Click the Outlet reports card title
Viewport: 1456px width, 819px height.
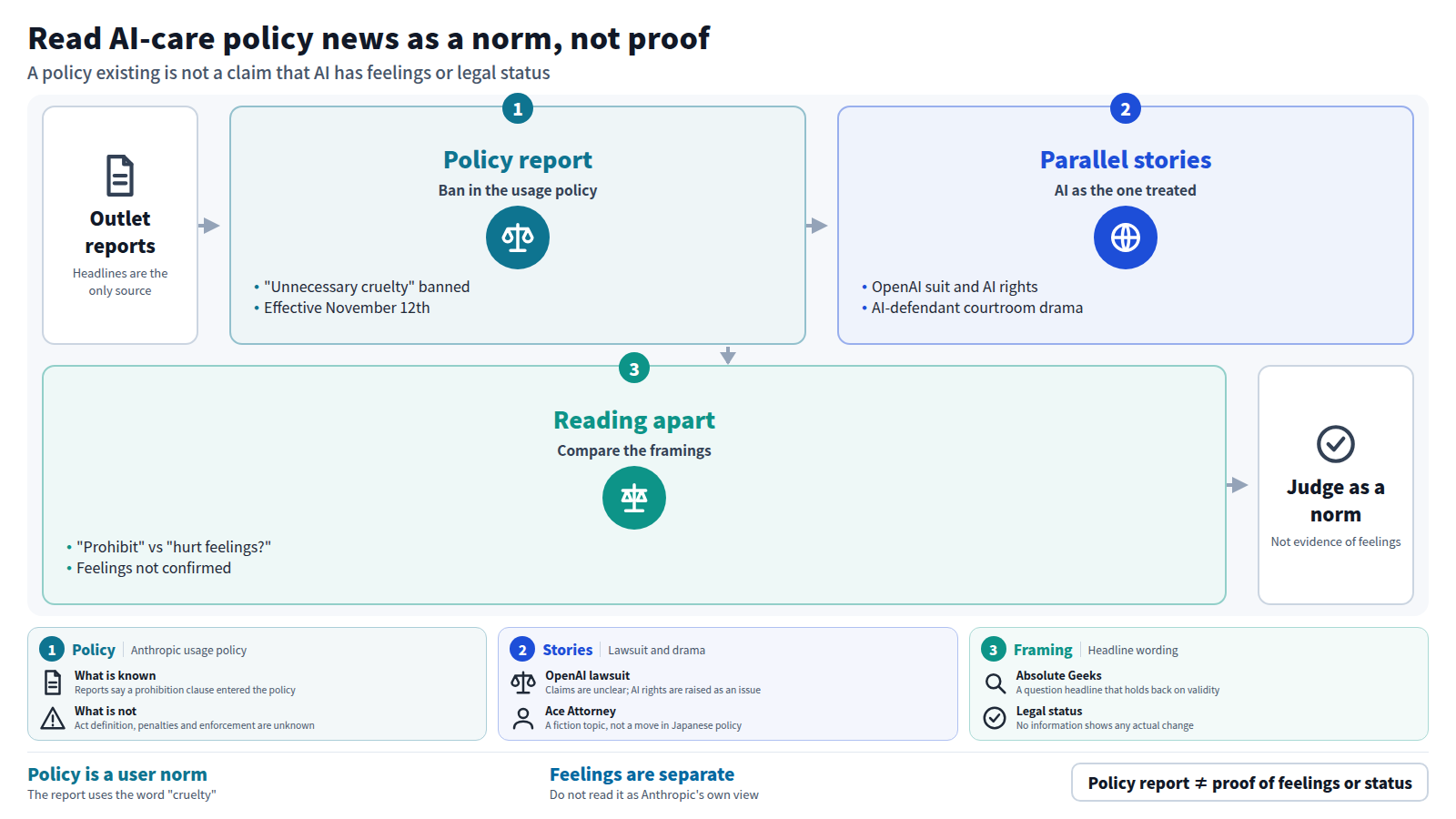pos(120,232)
